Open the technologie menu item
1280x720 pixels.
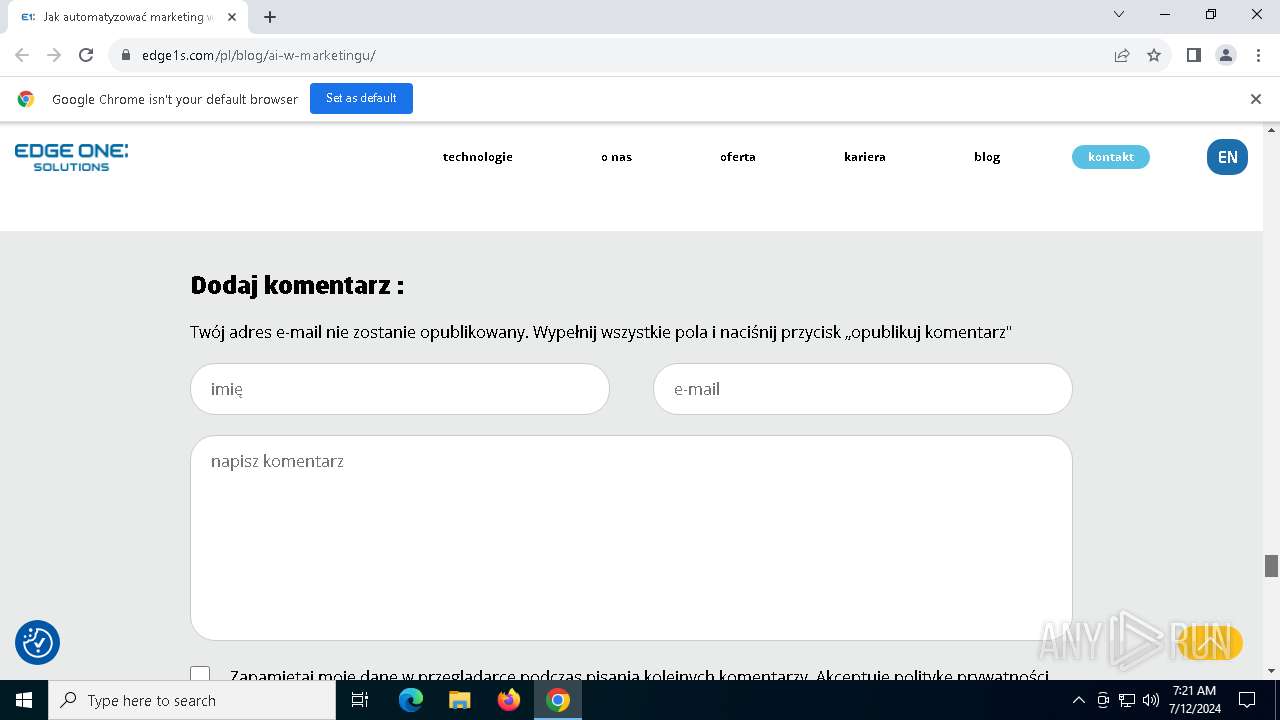click(x=478, y=157)
